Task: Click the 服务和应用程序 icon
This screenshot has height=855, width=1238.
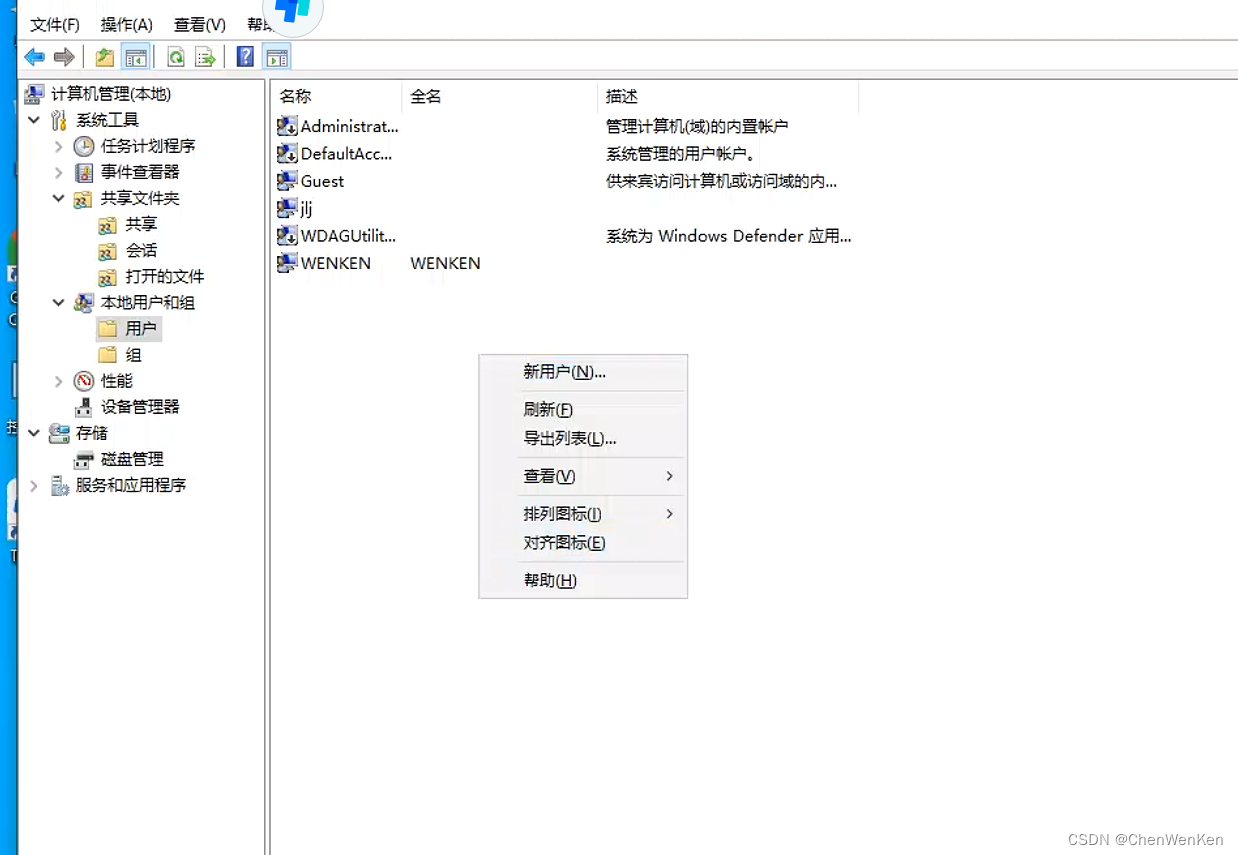Action: coord(59,485)
